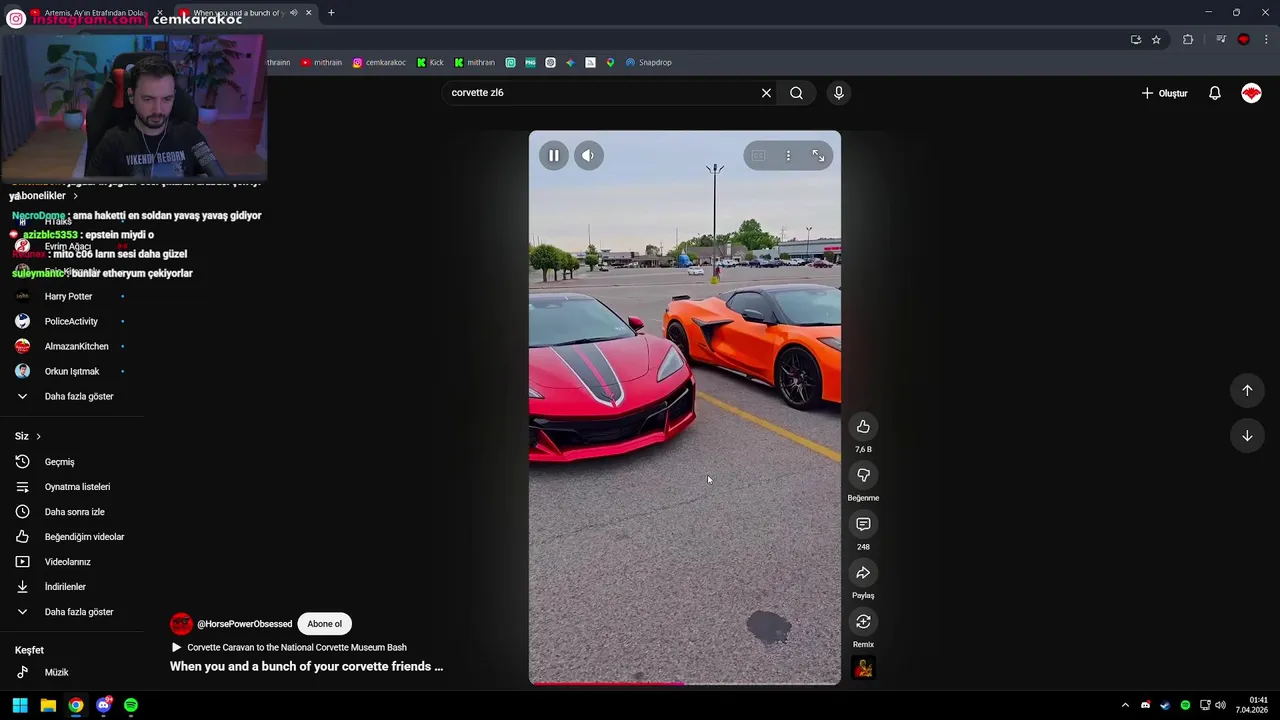Open the Remix option
Image resolution: width=1280 pixels, height=720 pixels.
[x=863, y=622]
